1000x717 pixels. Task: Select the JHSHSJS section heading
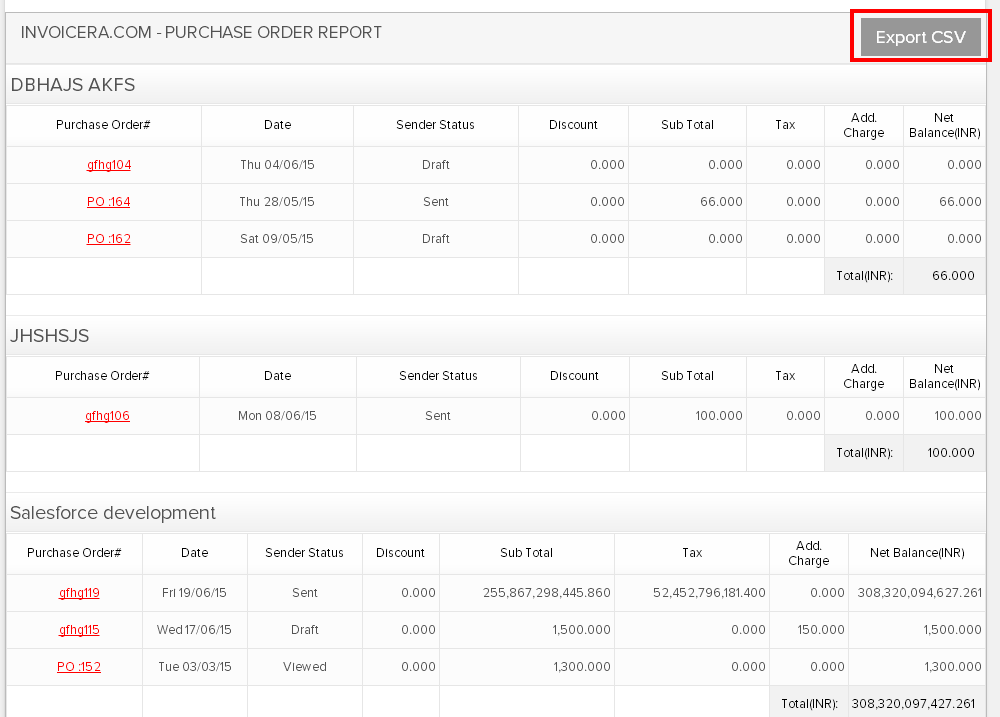[50, 336]
